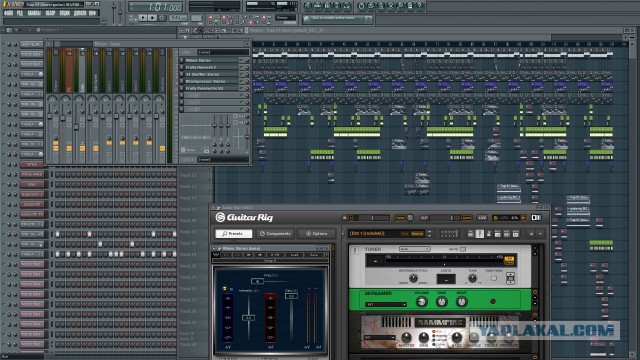
Task: Click the one-click audio recording icon
Action: [x=400, y=6]
